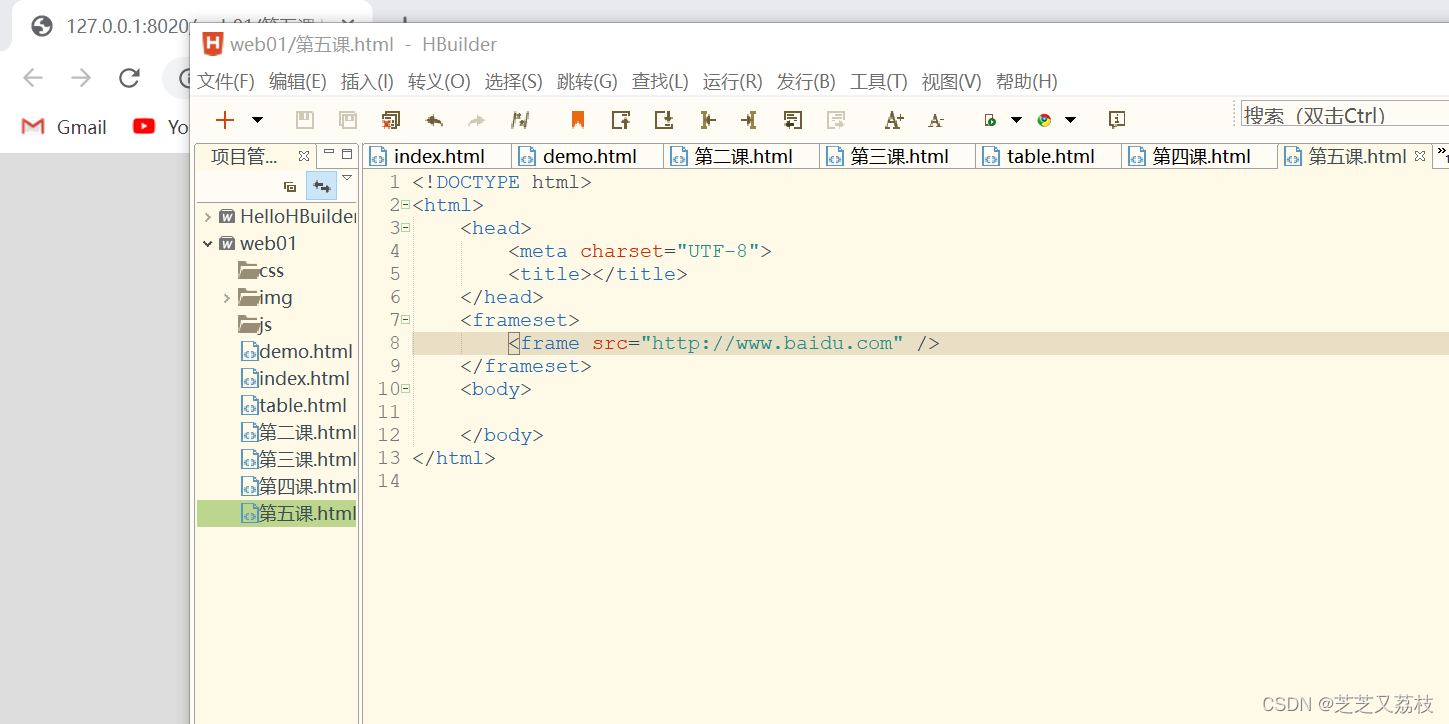Click Collapse All icon in project panel
The height and width of the screenshot is (724, 1449).
point(290,186)
